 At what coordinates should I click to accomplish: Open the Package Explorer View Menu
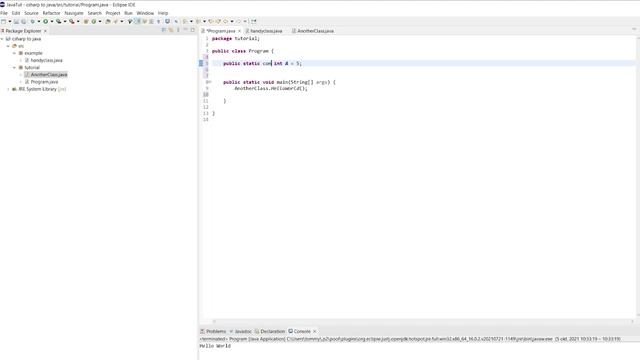[178, 30]
